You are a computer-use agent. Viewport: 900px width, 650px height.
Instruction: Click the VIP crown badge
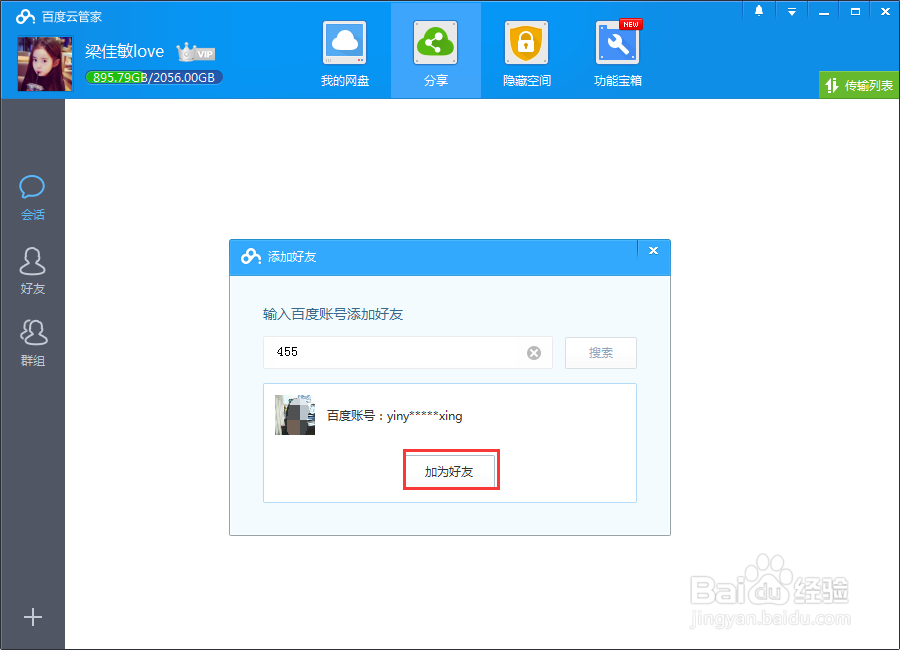pos(196,52)
